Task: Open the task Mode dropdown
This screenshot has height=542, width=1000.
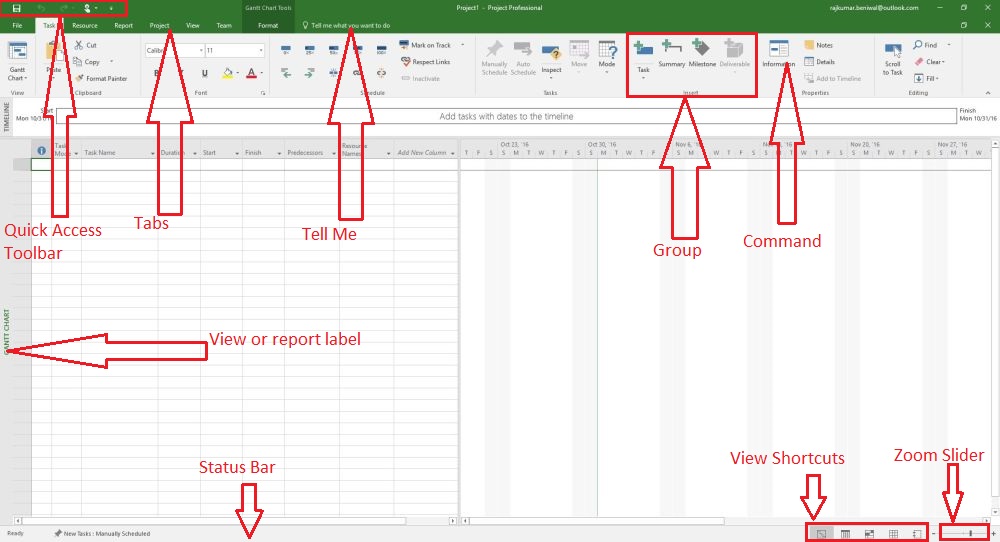Action: pos(607,57)
